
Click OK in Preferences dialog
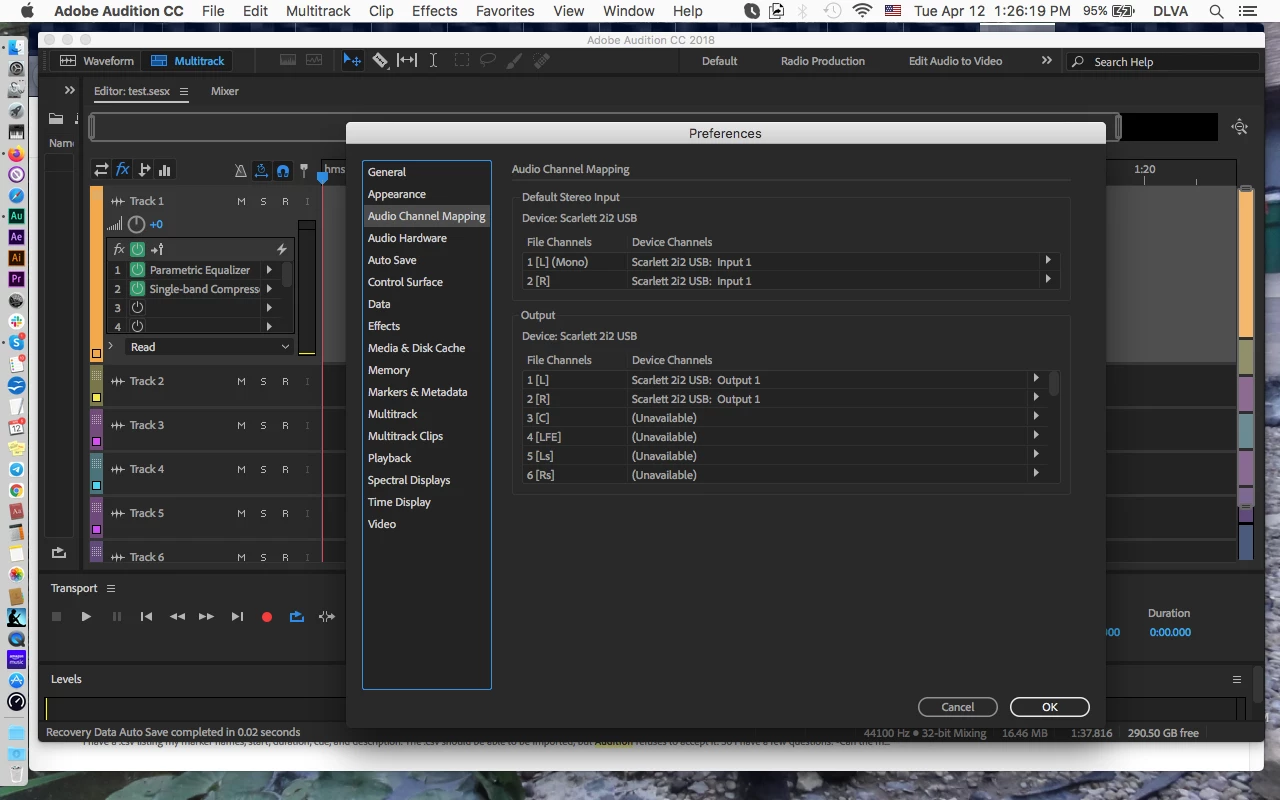coord(1049,707)
